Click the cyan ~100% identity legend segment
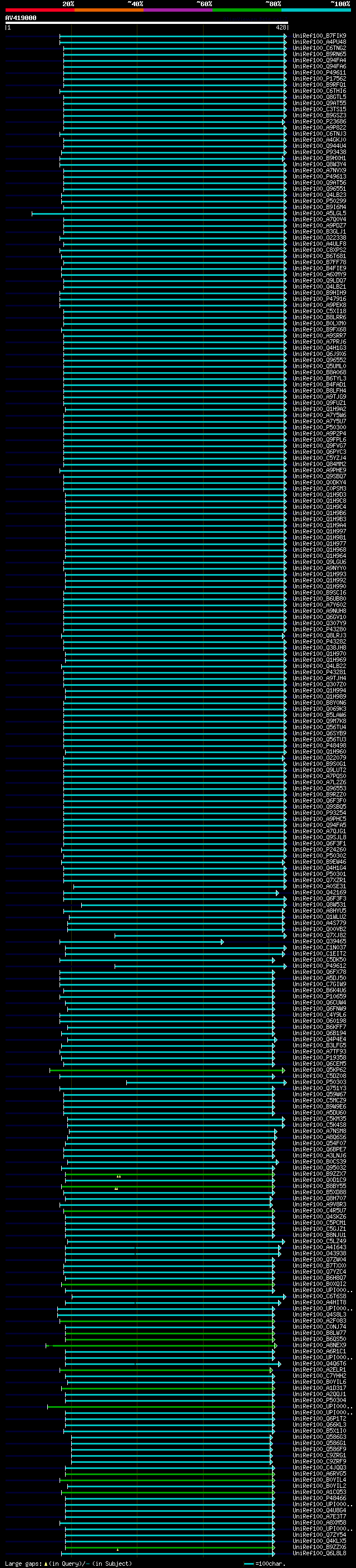356x1568 pixels. coord(316,10)
